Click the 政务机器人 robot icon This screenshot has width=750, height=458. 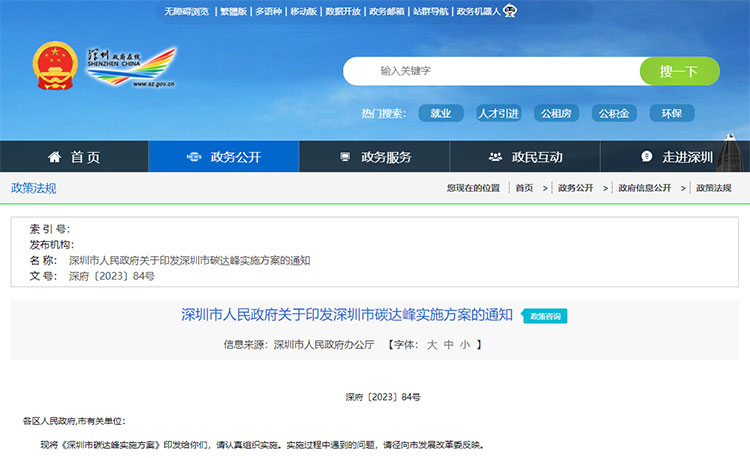click(x=510, y=11)
